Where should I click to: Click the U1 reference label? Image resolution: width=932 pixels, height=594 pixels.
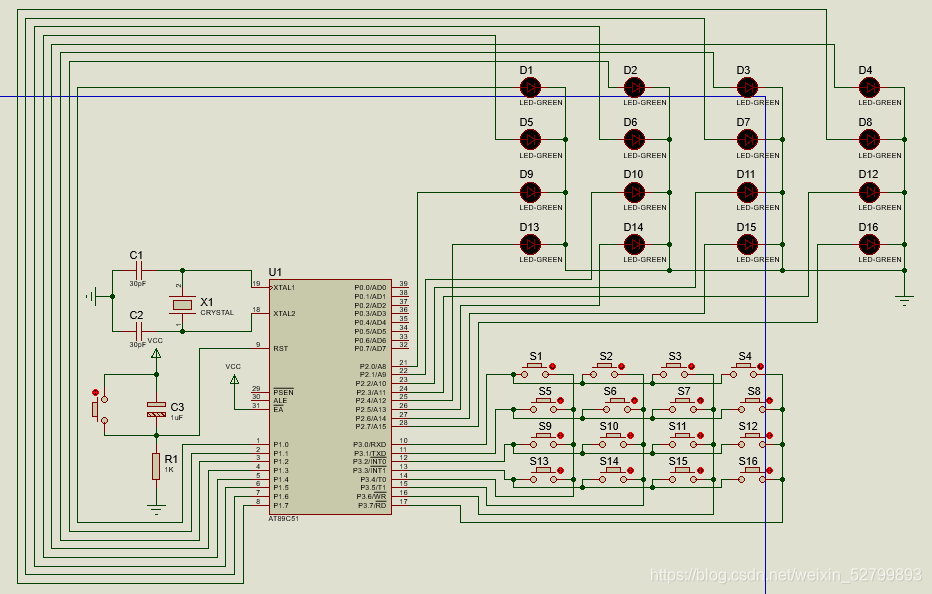tap(275, 272)
